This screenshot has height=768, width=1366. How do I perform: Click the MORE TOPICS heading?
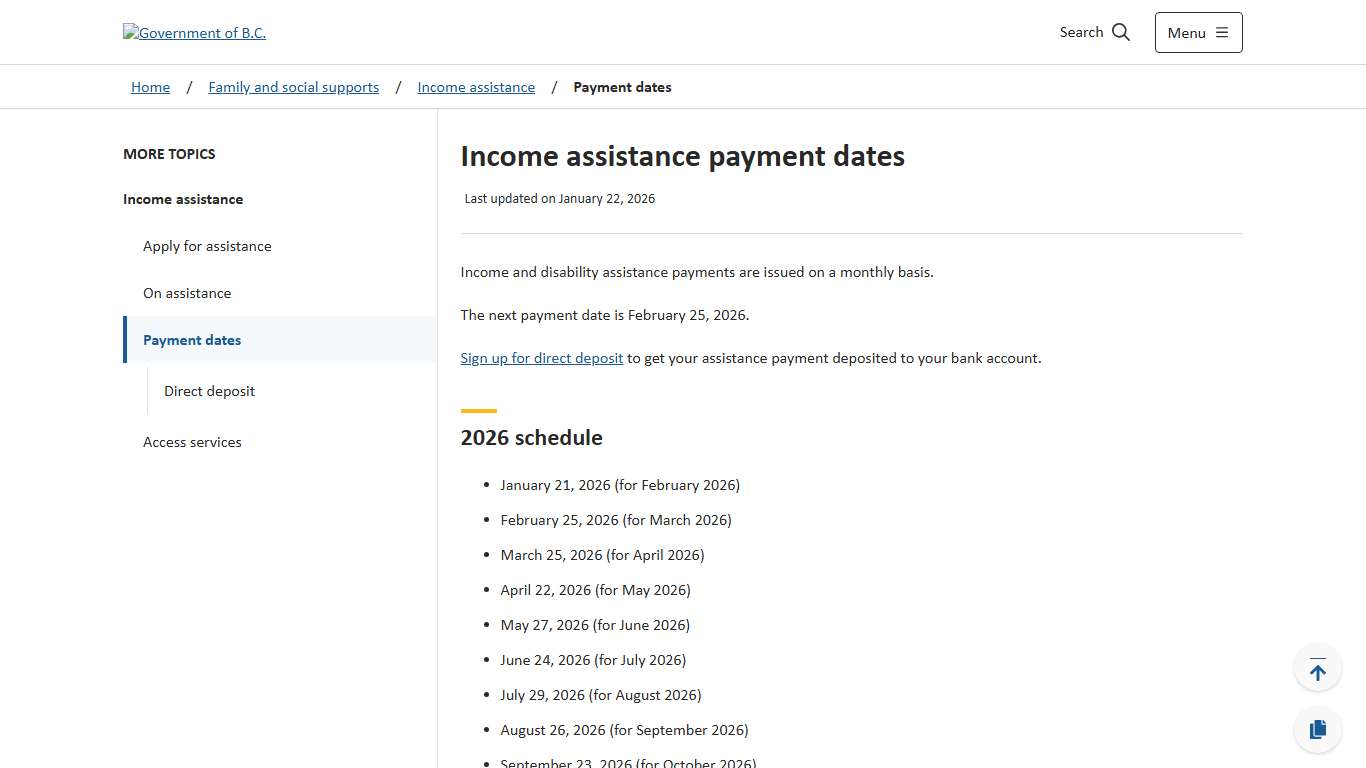[x=169, y=154]
